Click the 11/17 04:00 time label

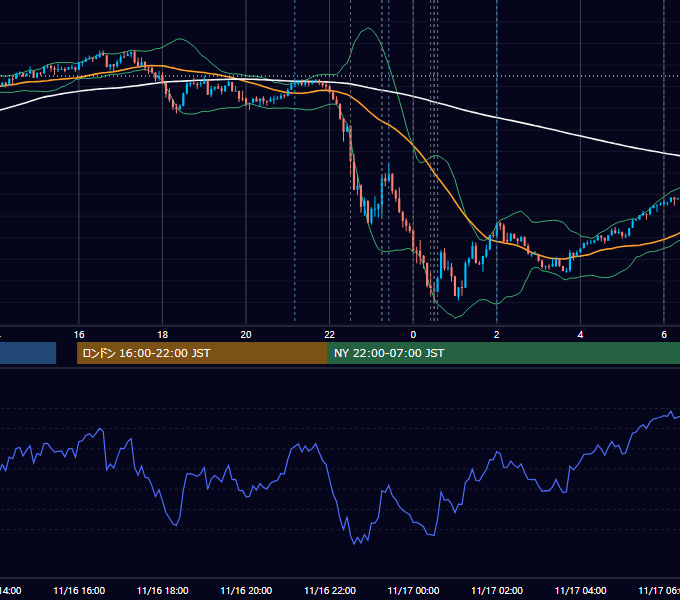(x=580, y=590)
